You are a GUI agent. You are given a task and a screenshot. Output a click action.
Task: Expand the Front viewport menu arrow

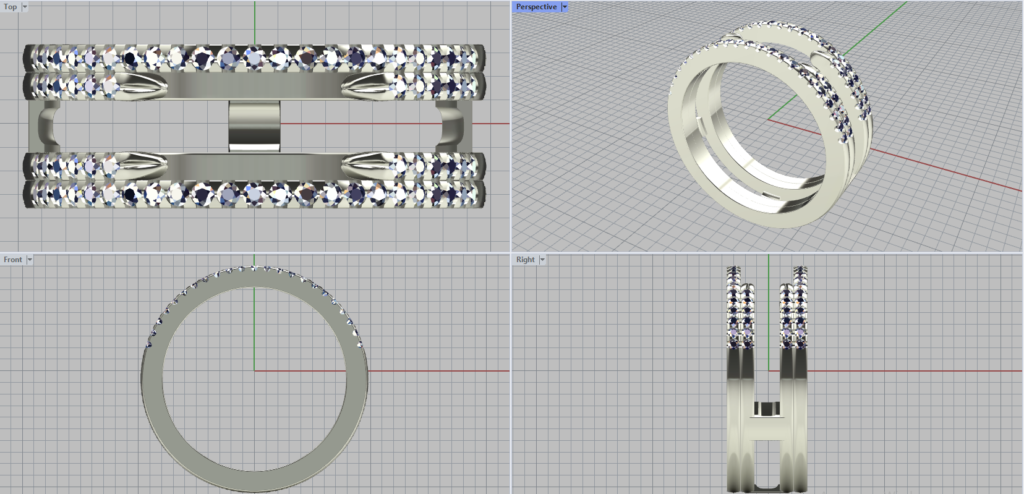30,259
